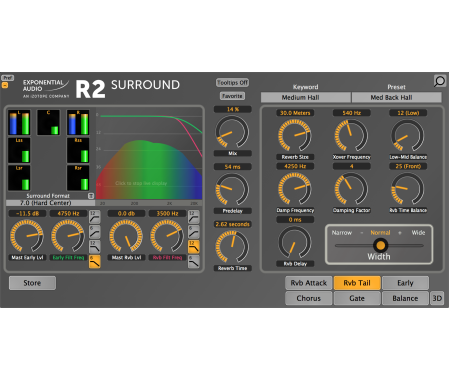This screenshot has width=450, height=380.
Task: Open the Keyword dropdown showing Medium Hall
Action: [306, 97]
